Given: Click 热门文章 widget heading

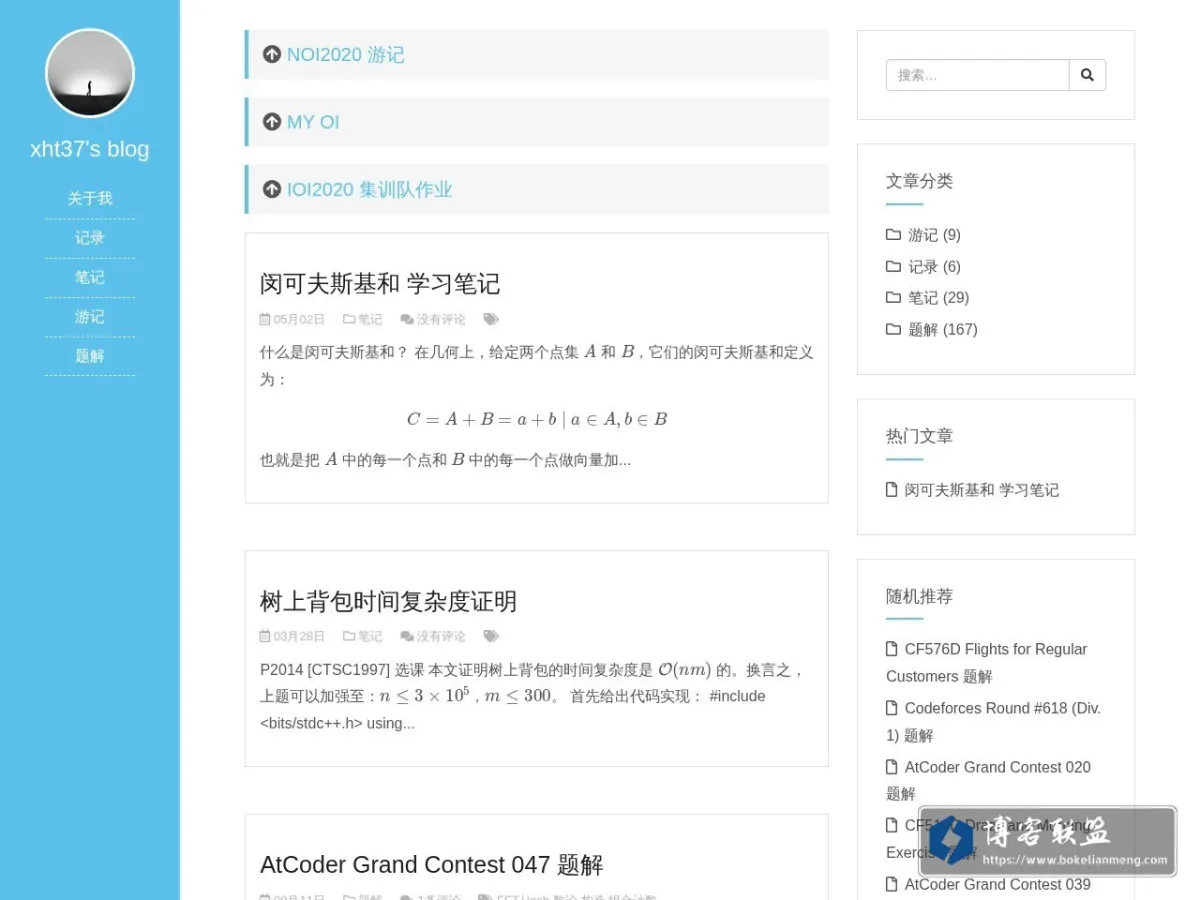Looking at the screenshot, I should click(x=919, y=436).
